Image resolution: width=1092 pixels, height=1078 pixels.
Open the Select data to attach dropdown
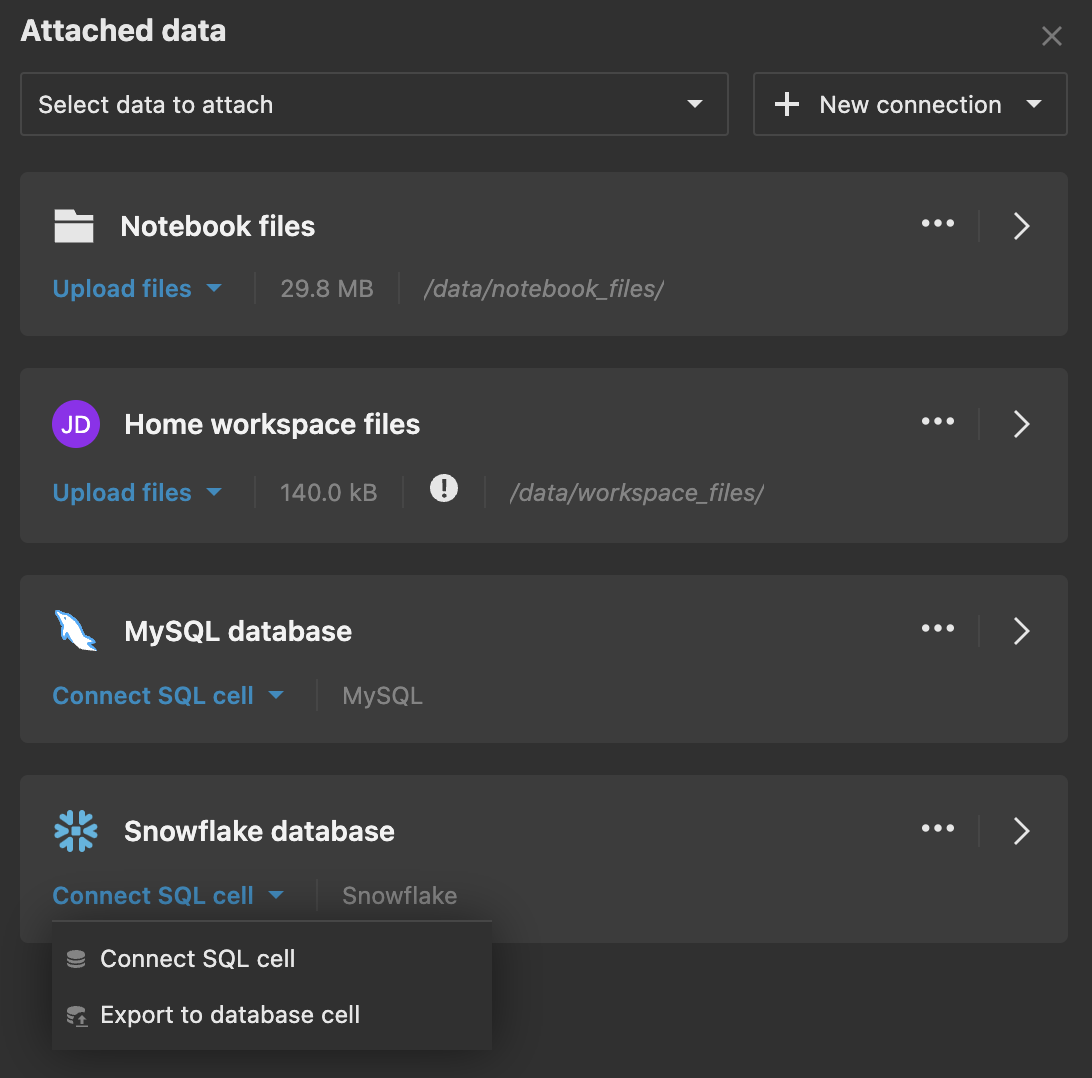tap(374, 104)
